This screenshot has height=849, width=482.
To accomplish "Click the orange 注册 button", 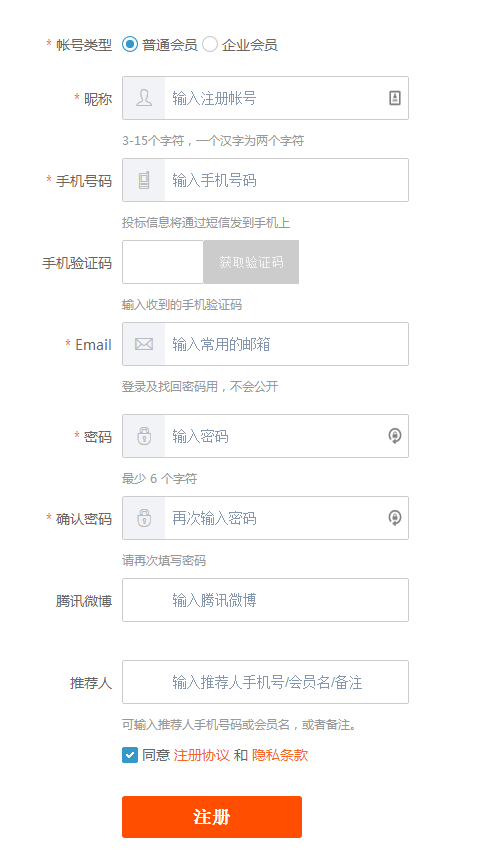I will click(212, 817).
